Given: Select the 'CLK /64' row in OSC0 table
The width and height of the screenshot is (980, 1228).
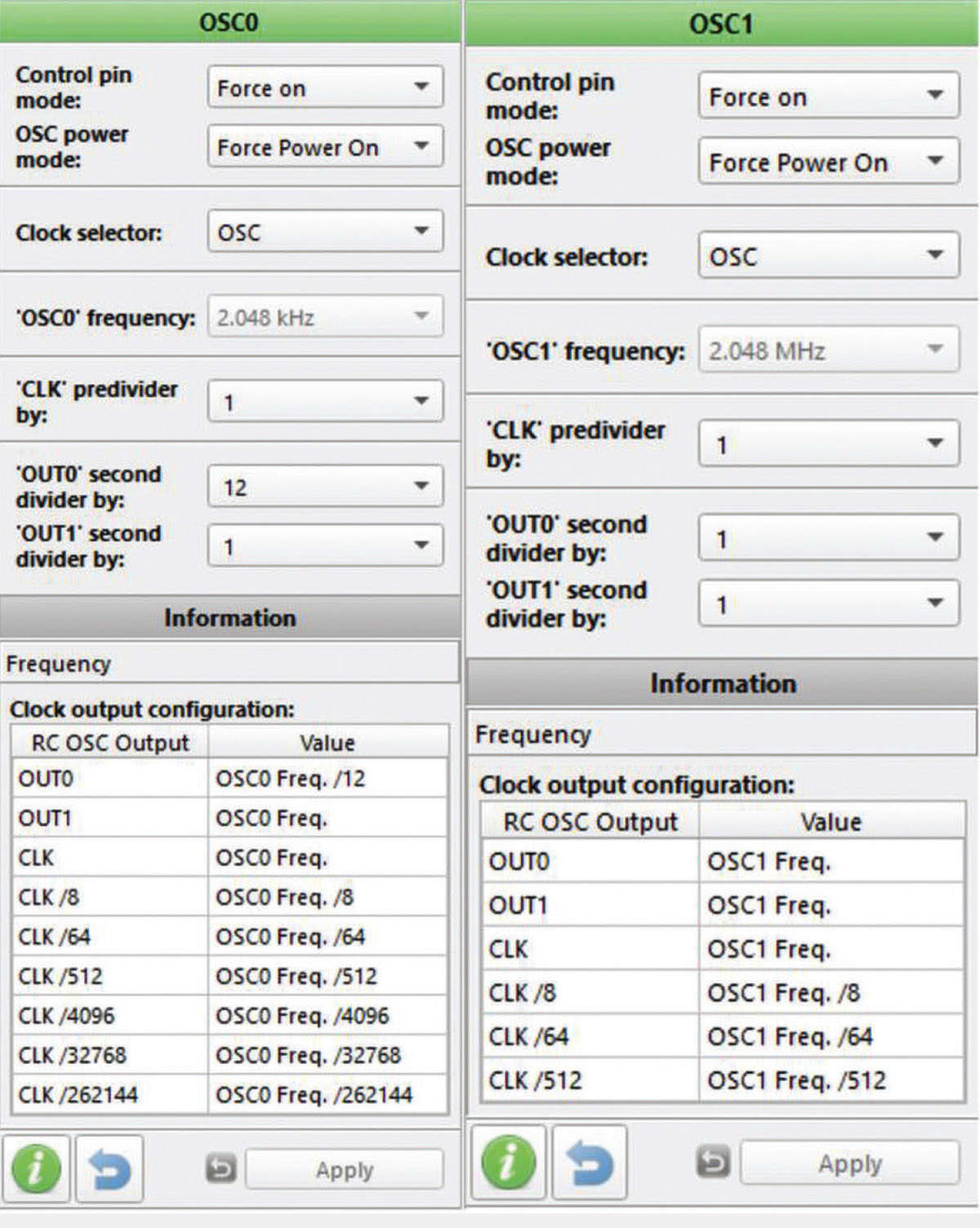Looking at the screenshot, I should coord(230,936).
